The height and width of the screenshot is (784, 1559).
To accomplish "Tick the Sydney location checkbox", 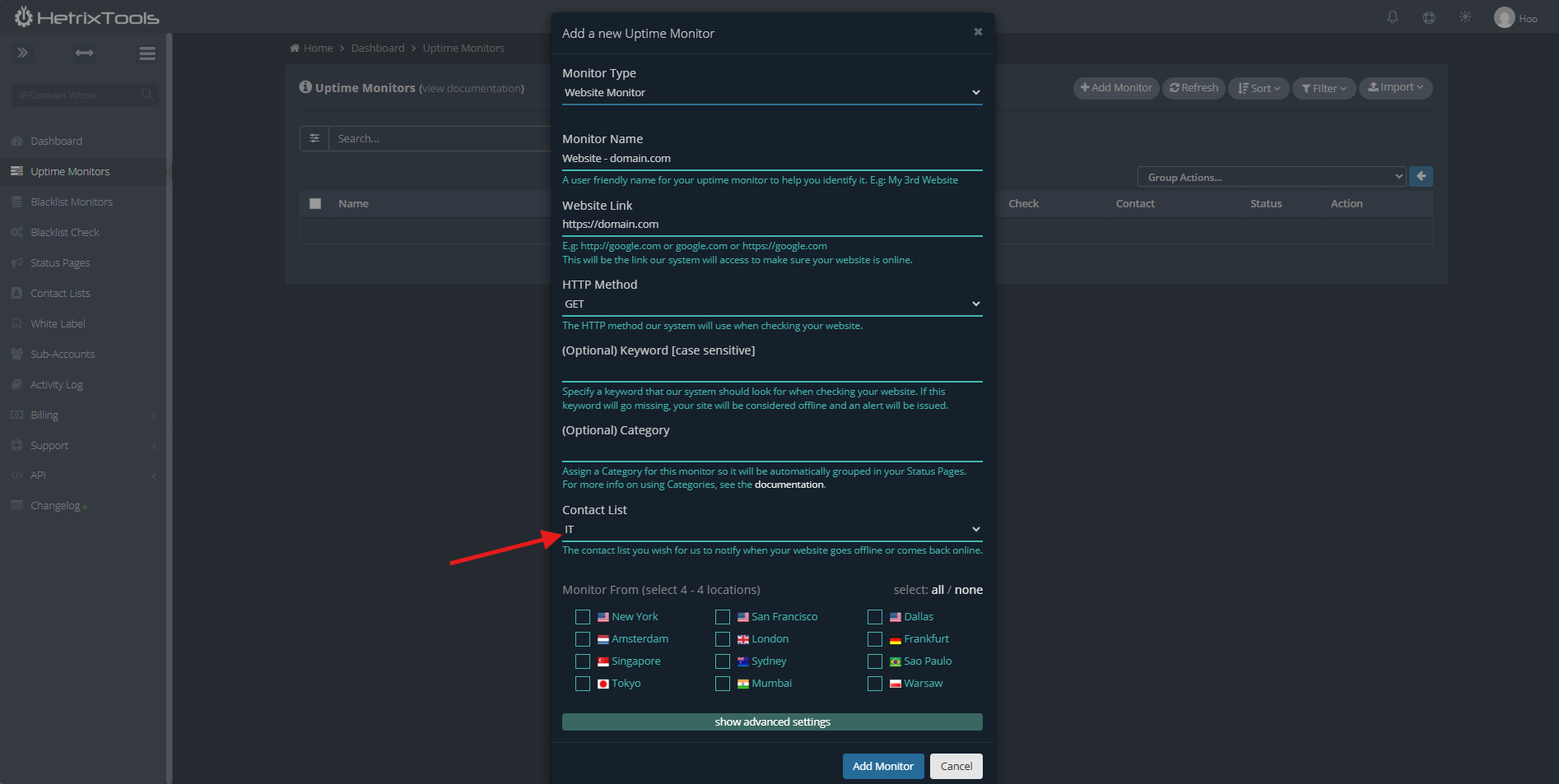I will coord(723,661).
